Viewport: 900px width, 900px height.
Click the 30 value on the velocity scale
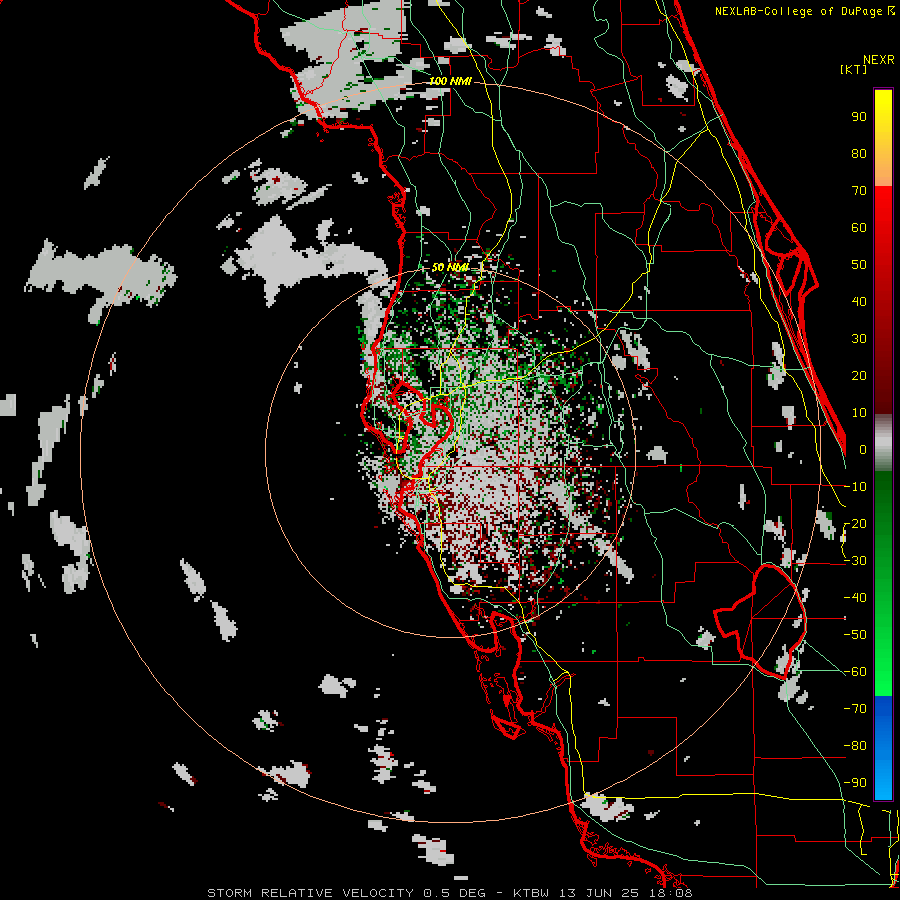point(859,339)
